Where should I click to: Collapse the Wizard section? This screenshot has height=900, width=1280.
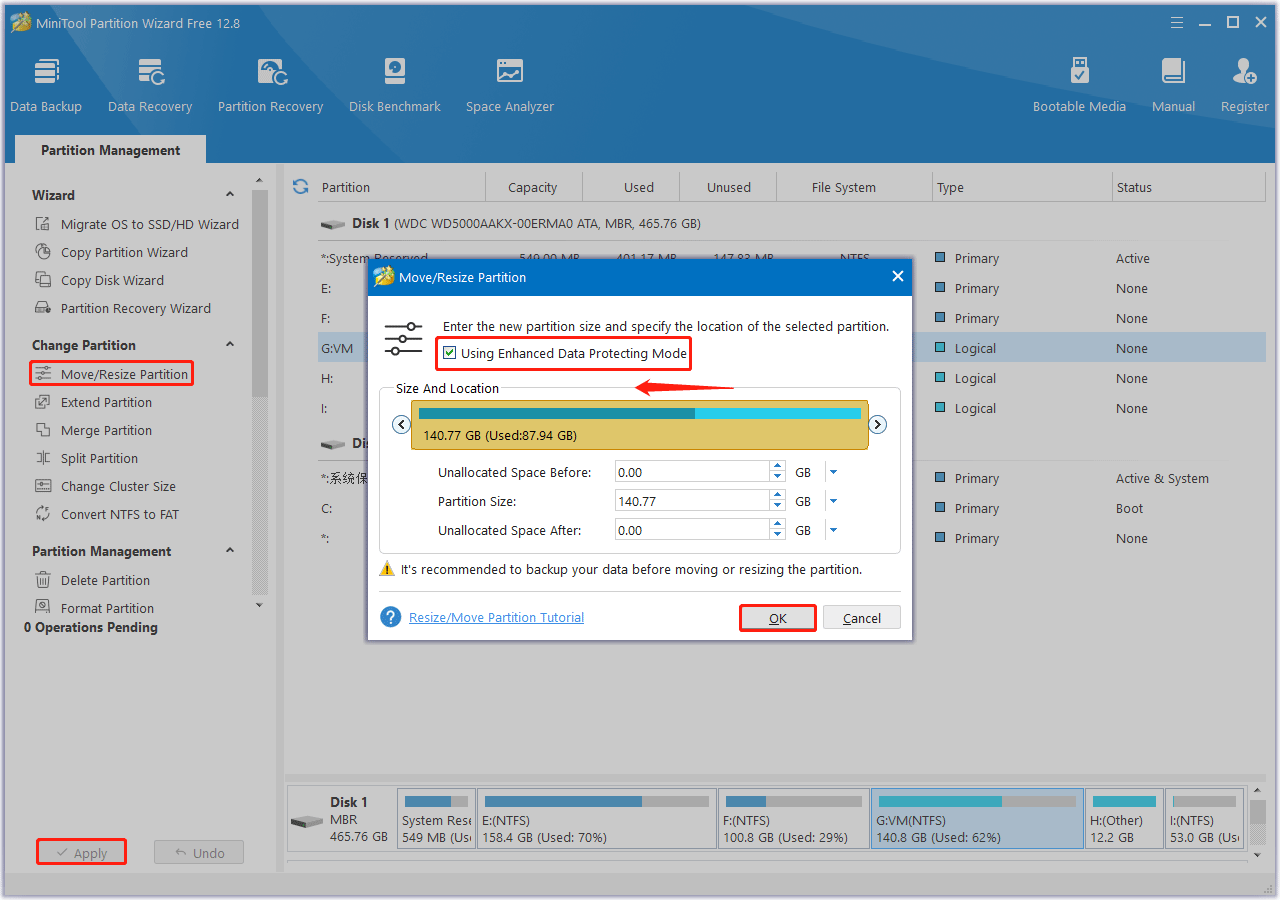coord(230,195)
